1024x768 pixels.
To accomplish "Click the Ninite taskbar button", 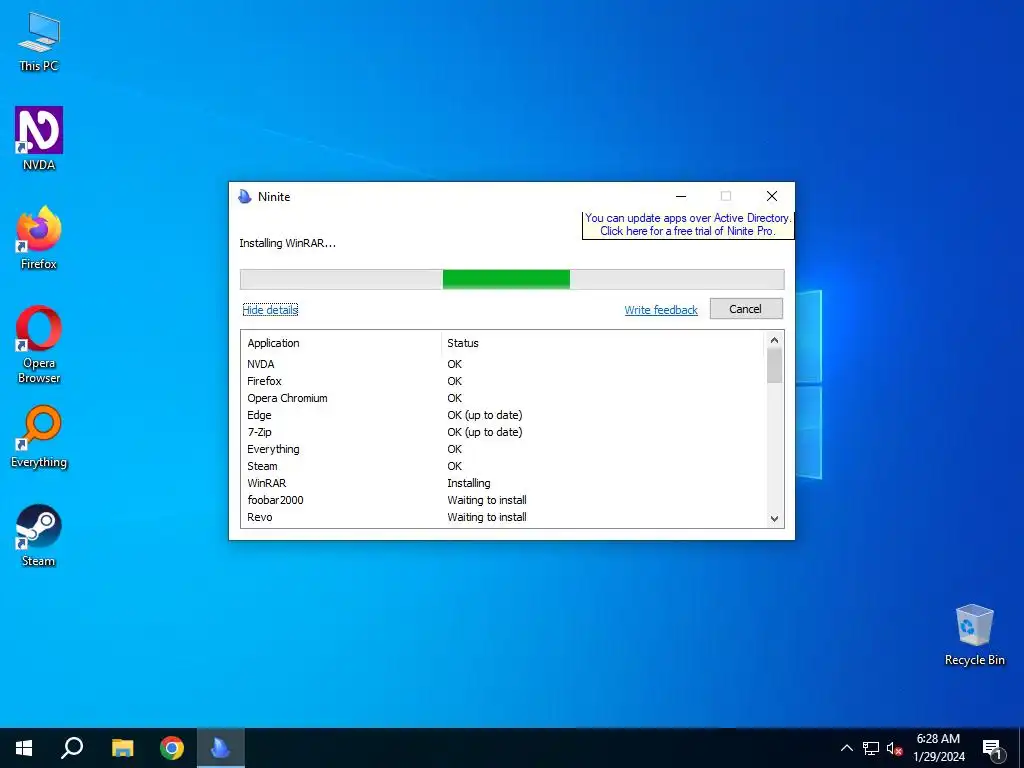I will [221, 748].
